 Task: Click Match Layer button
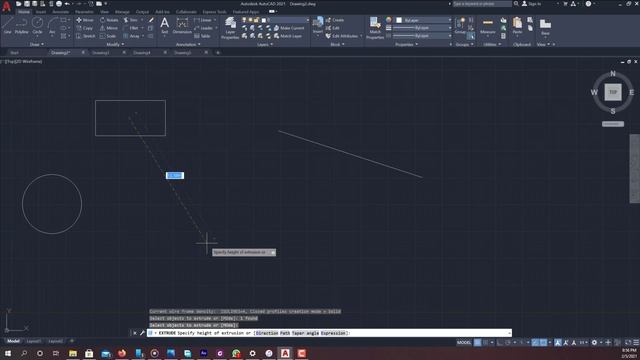(x=288, y=36)
